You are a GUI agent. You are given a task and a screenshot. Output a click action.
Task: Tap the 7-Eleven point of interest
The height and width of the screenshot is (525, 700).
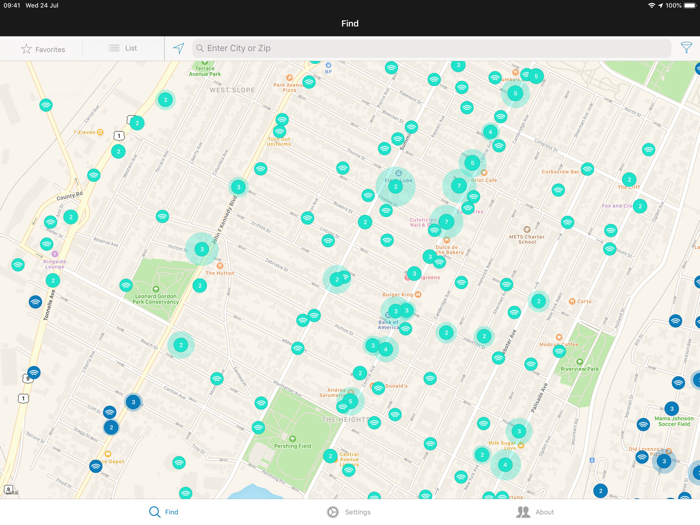(88, 132)
